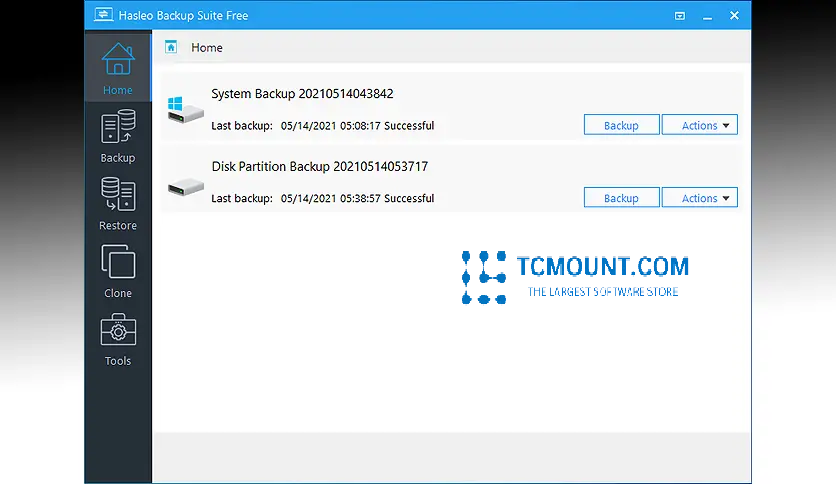Viewport: 836px width, 484px height.
Task: Open the Clone tool in the sidebar
Action: (x=117, y=272)
